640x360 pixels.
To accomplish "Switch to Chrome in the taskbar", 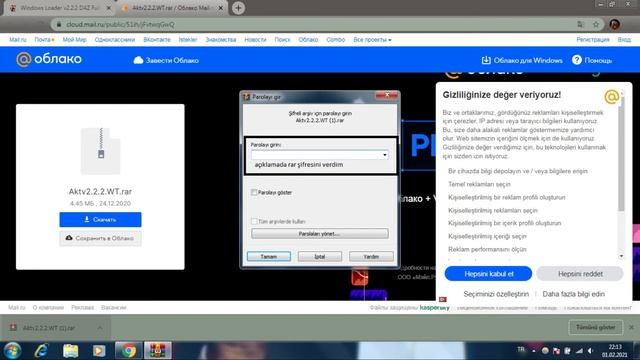I will [x=128, y=351].
